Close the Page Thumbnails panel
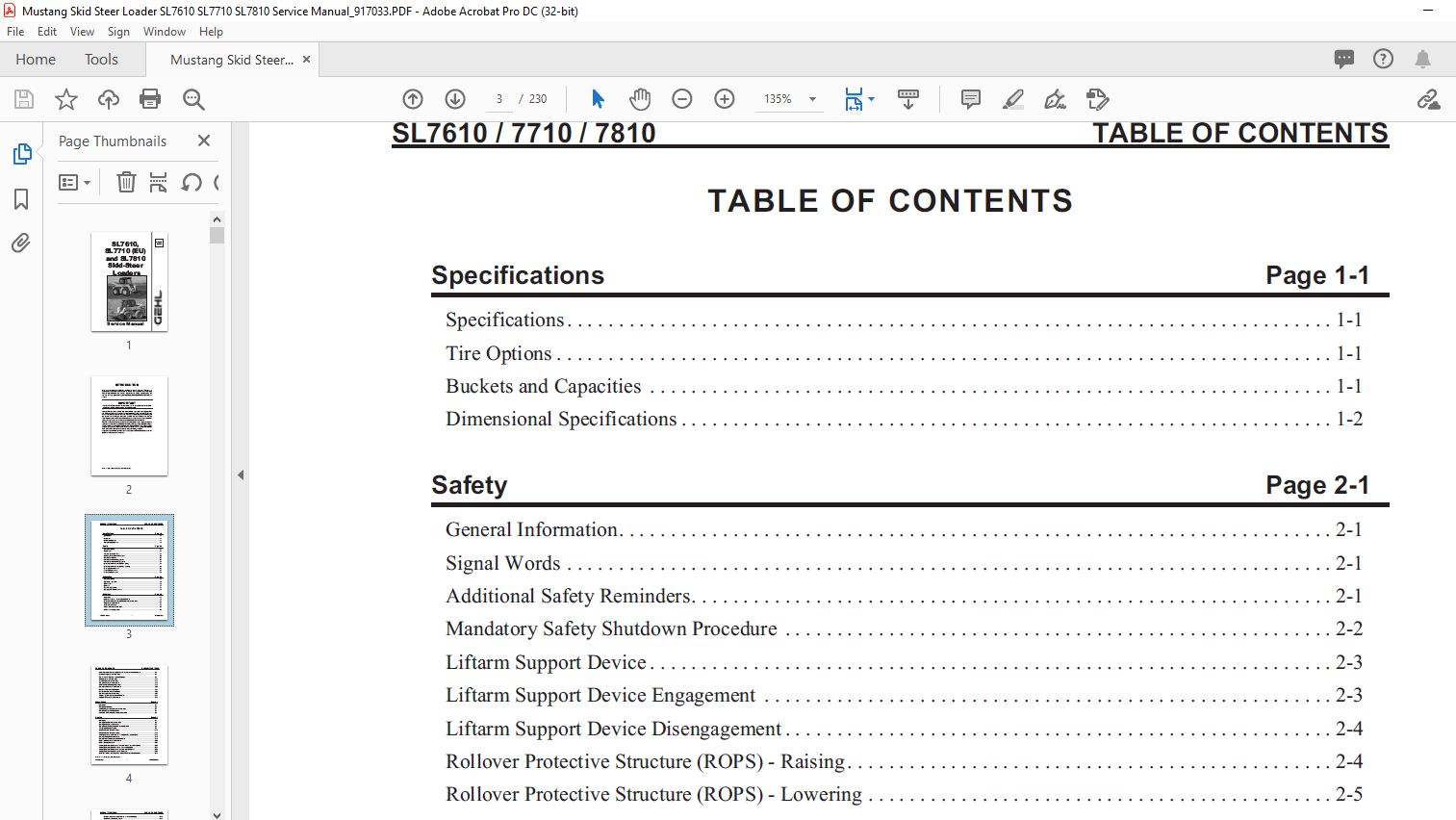 [x=204, y=141]
